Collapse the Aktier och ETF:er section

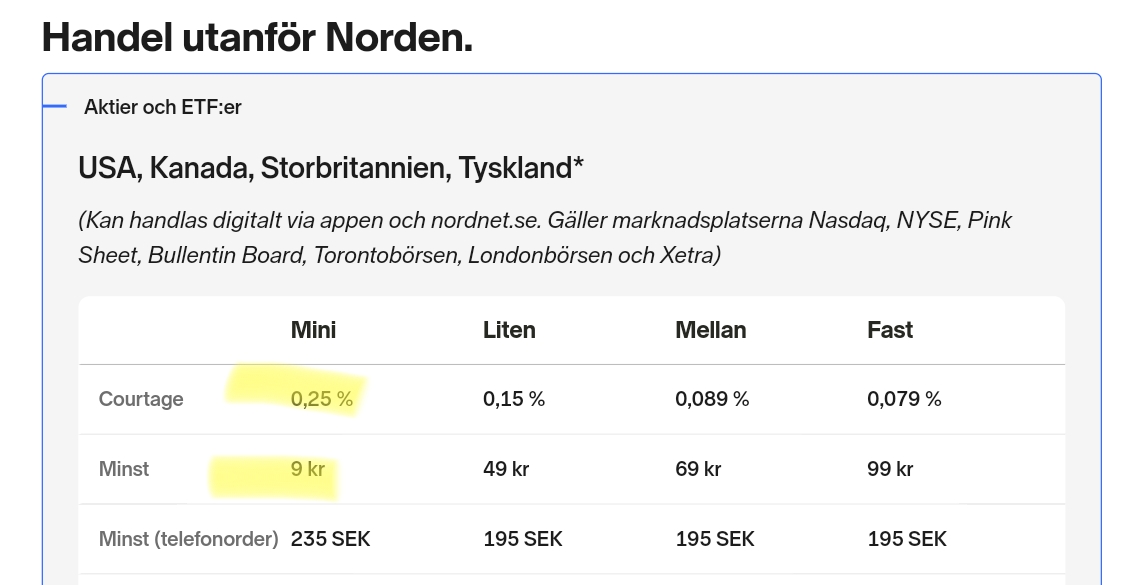tap(163, 107)
